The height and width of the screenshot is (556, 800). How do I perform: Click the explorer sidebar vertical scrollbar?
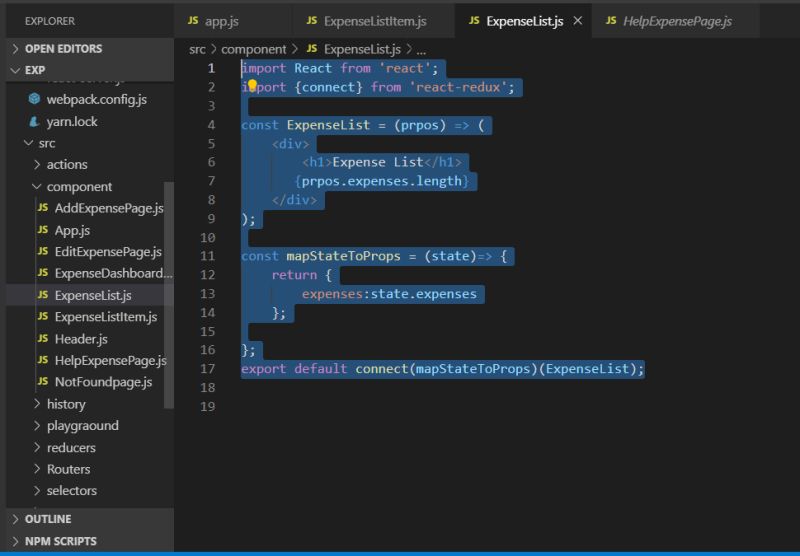tap(168, 295)
